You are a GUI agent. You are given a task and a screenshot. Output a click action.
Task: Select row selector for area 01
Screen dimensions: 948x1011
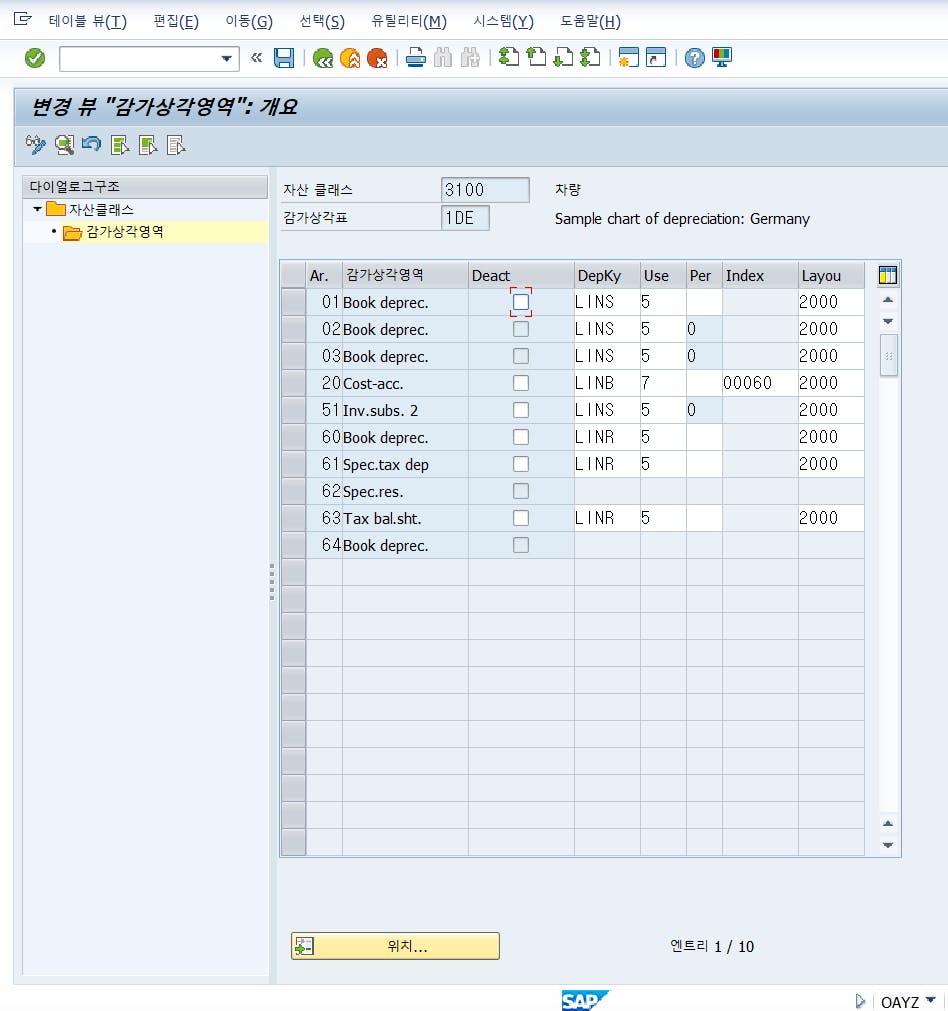293,302
